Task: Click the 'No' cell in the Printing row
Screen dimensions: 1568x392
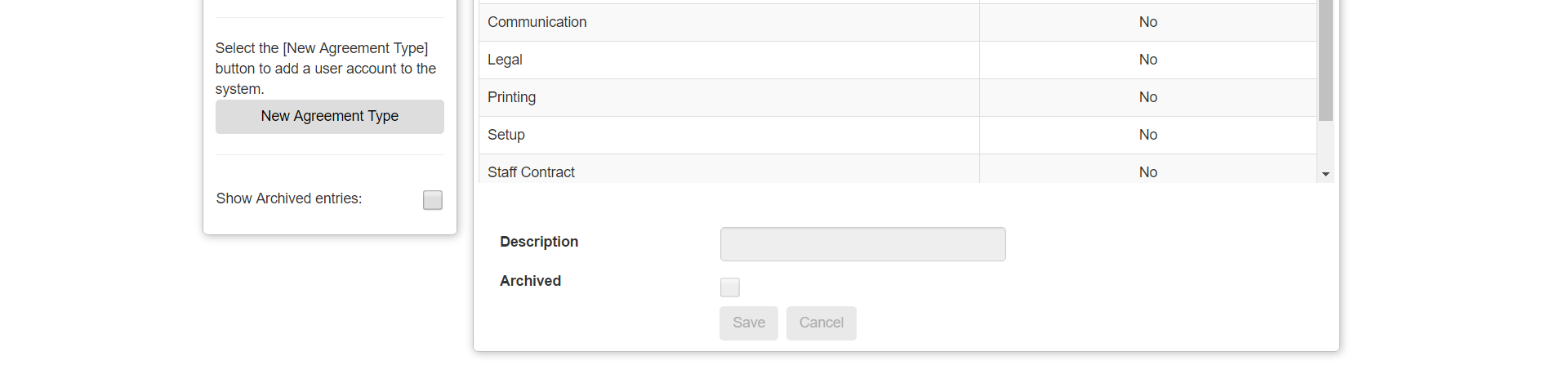Action: pyautogui.click(x=1147, y=97)
